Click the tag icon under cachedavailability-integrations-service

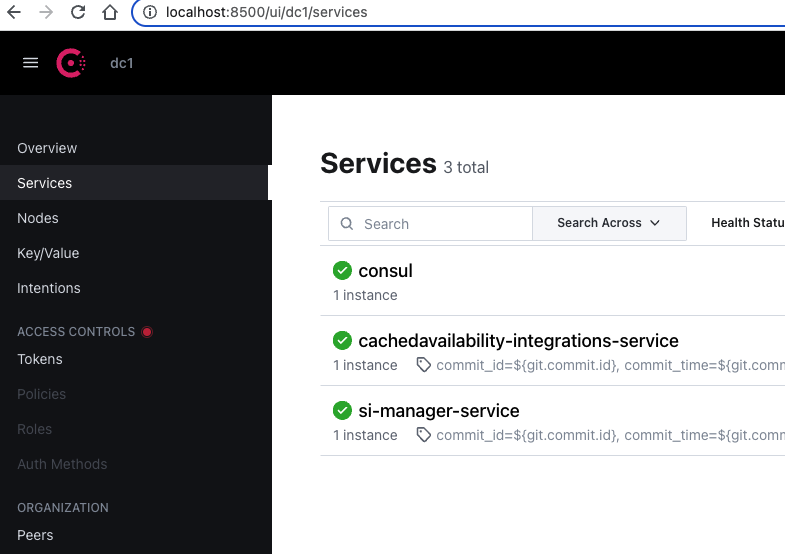pos(424,365)
